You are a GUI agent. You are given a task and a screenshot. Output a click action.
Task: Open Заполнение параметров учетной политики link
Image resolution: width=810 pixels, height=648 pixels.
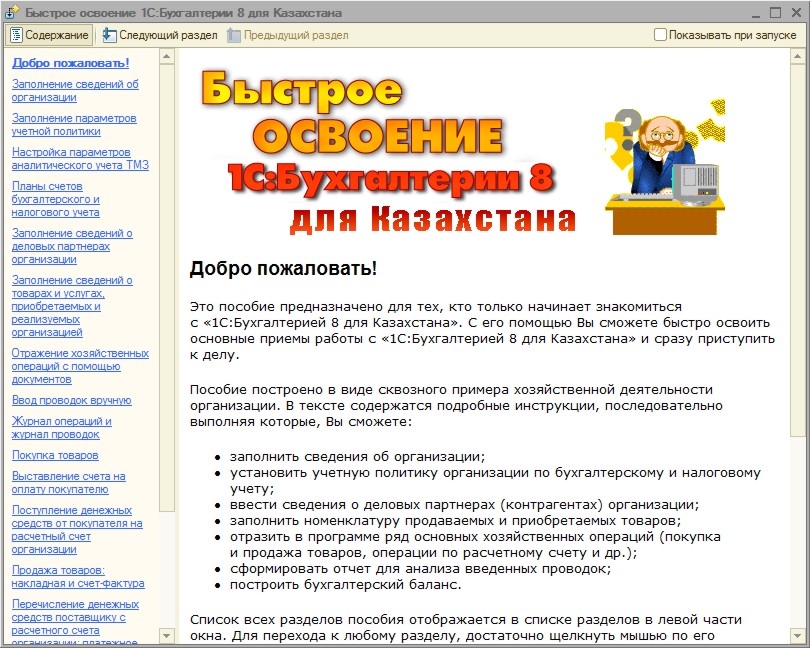(74, 124)
